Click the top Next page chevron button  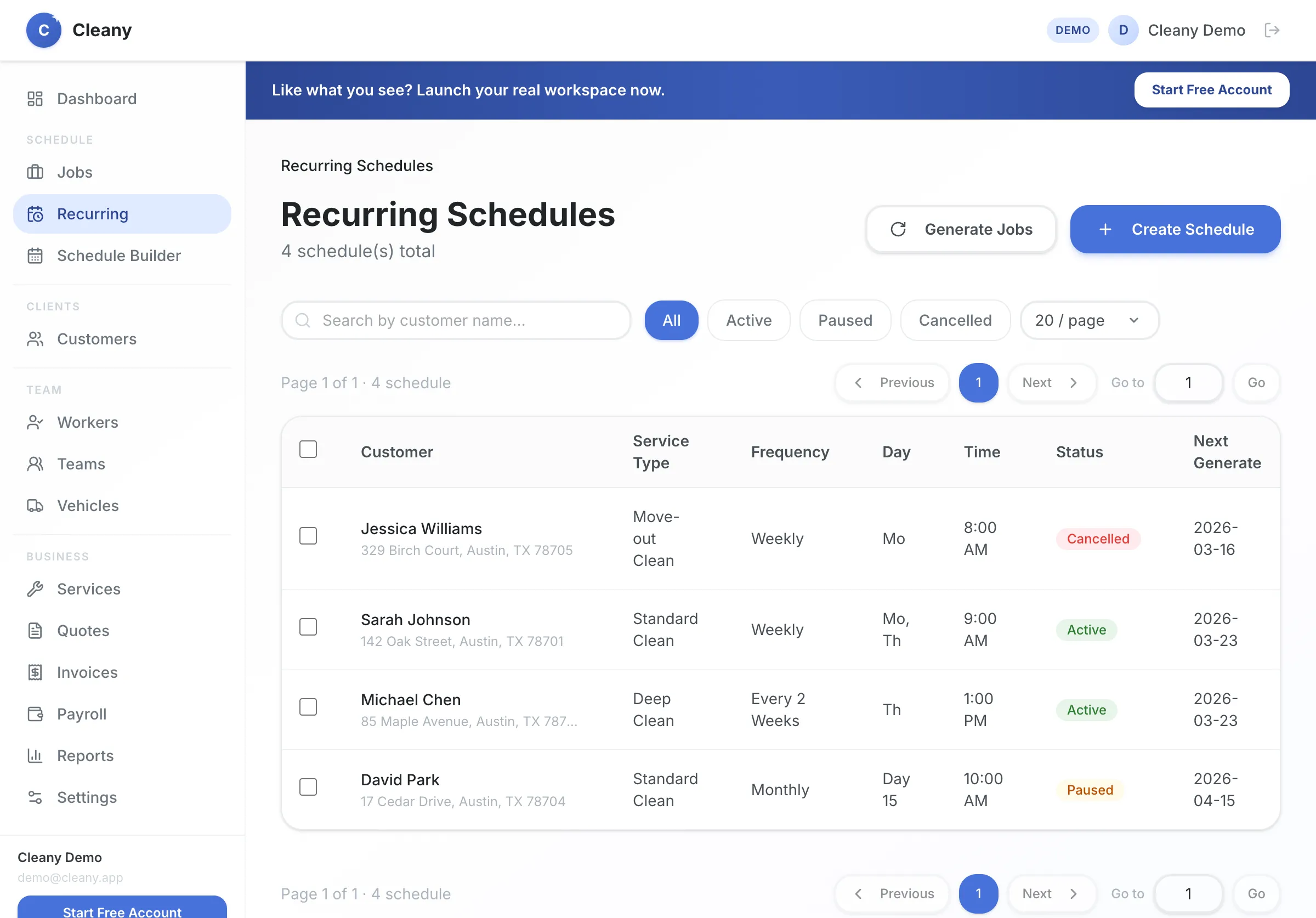1051,382
